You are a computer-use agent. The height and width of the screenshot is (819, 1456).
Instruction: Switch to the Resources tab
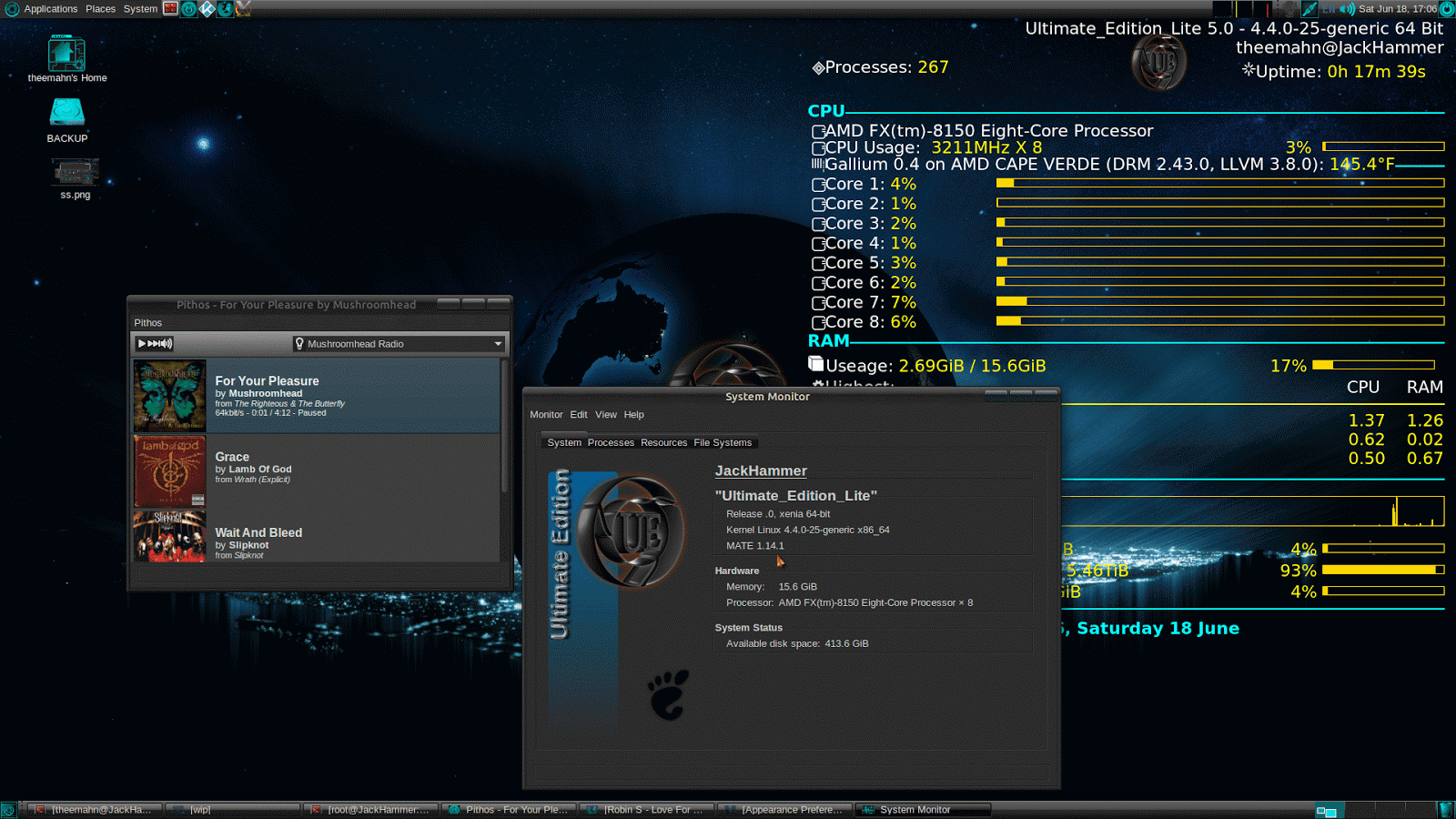[x=664, y=443]
